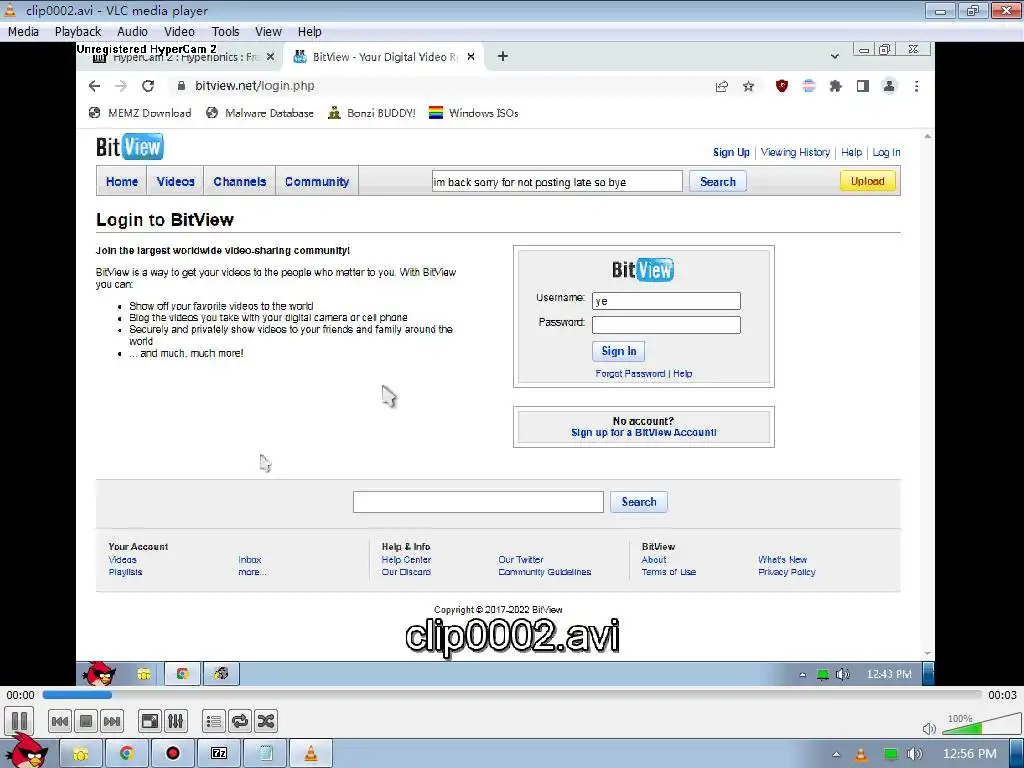Open the Windows ISOs bookmark
The image size is (1024, 768).
point(473,113)
